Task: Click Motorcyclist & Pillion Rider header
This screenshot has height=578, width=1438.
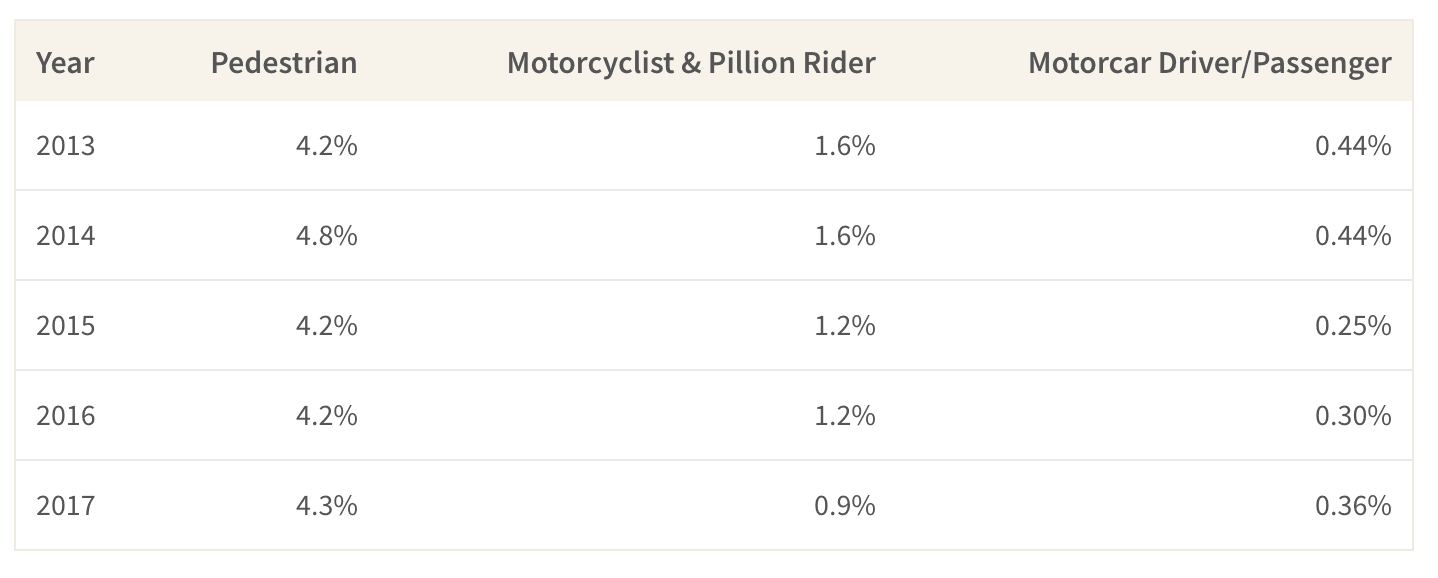Action: click(691, 63)
